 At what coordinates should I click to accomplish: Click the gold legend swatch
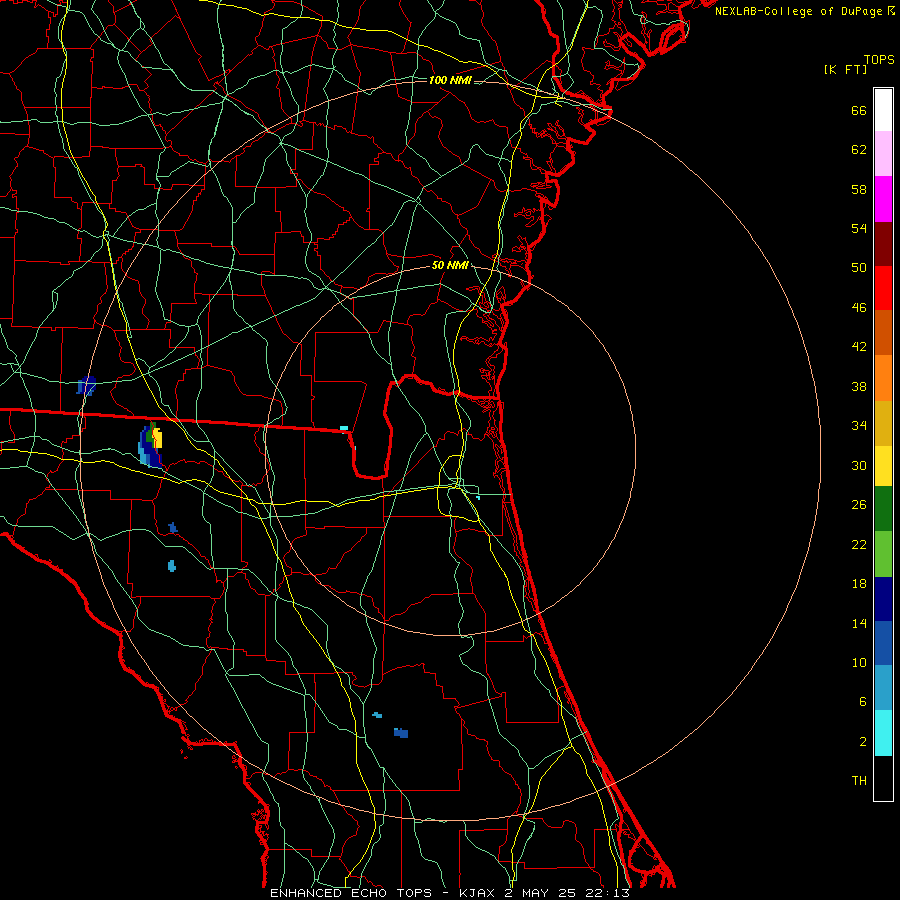click(883, 424)
